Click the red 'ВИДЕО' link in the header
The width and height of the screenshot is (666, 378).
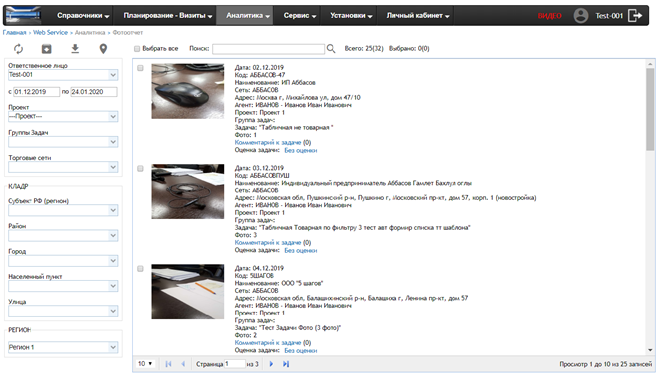pos(550,16)
